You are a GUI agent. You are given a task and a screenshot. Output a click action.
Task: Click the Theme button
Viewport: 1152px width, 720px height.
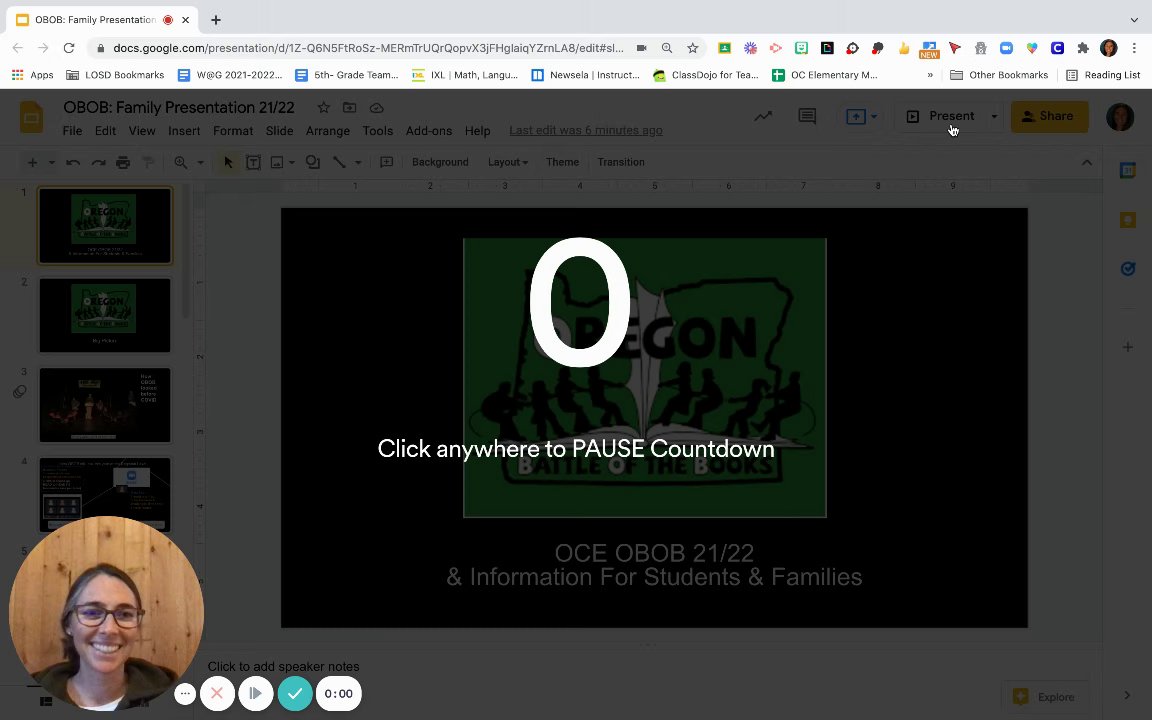click(x=562, y=162)
